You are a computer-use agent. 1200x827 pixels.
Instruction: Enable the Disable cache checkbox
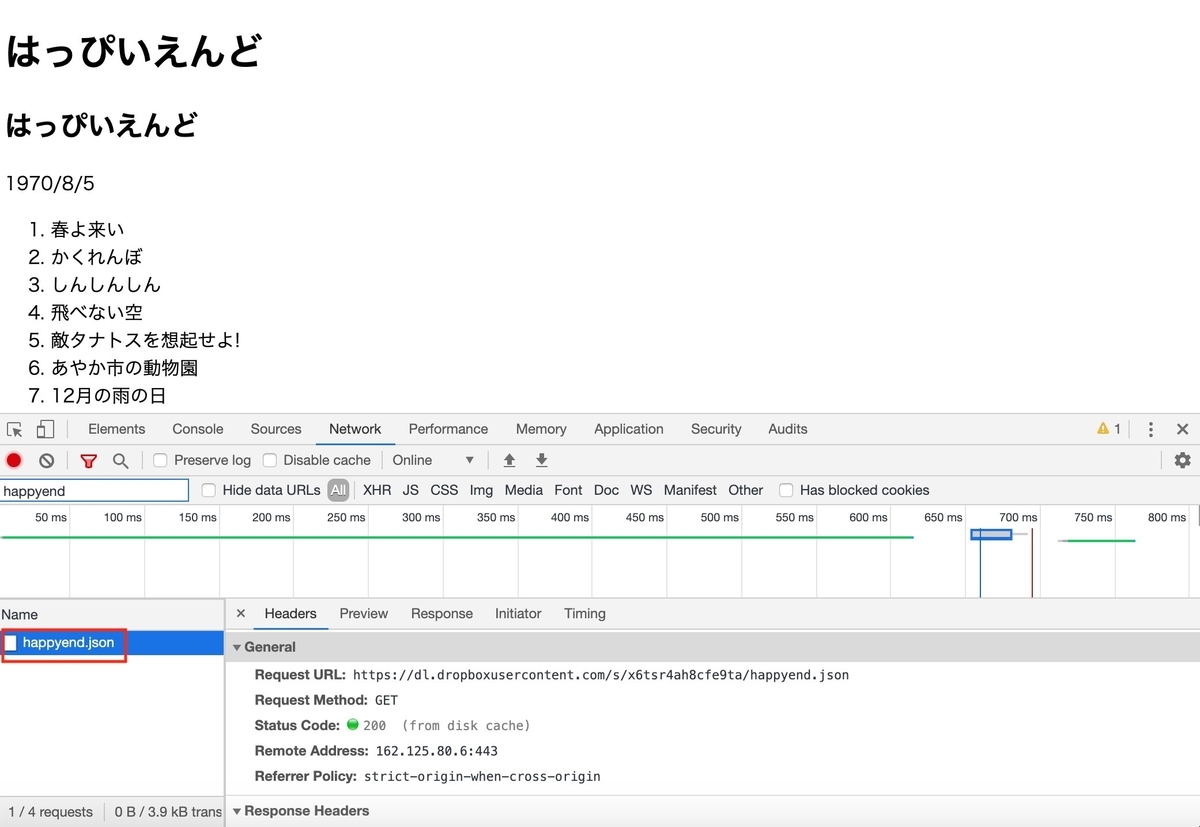(269, 460)
